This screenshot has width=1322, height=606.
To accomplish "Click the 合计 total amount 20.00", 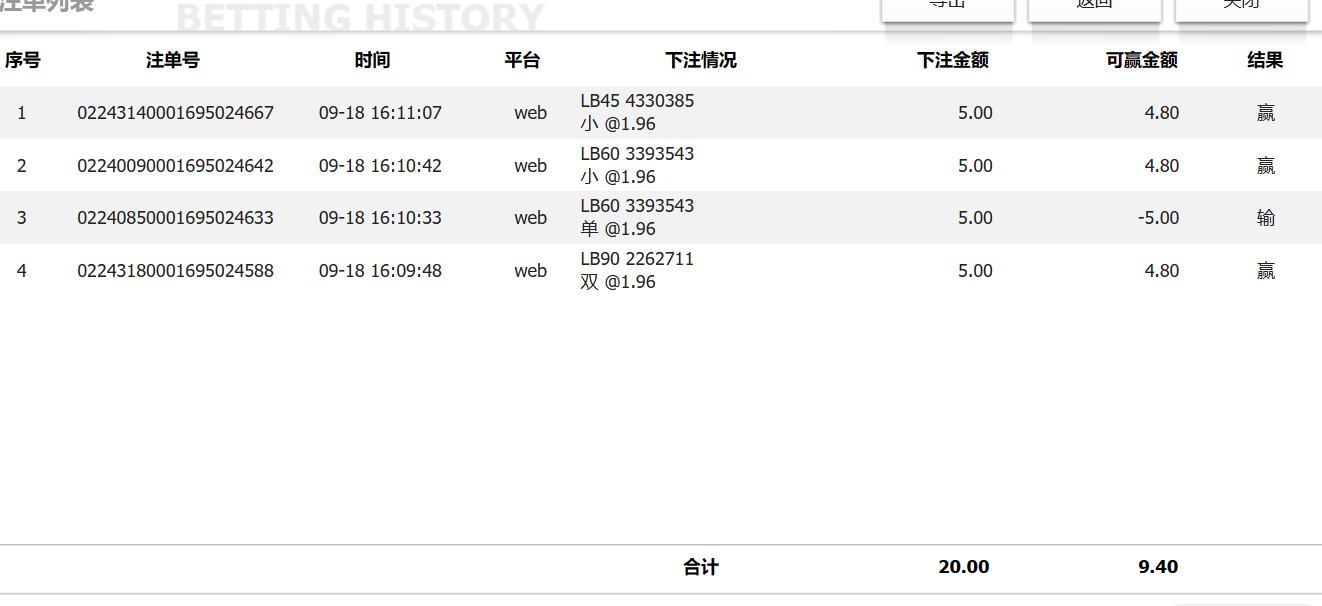I will 963,567.
